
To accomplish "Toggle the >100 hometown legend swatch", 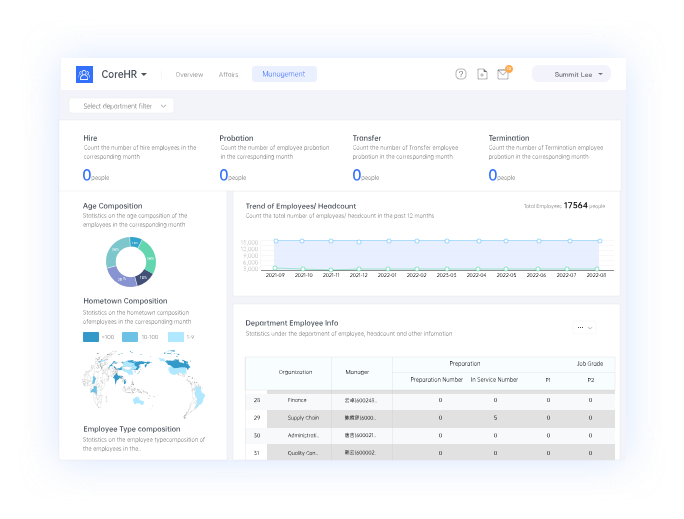I will tap(91, 338).
